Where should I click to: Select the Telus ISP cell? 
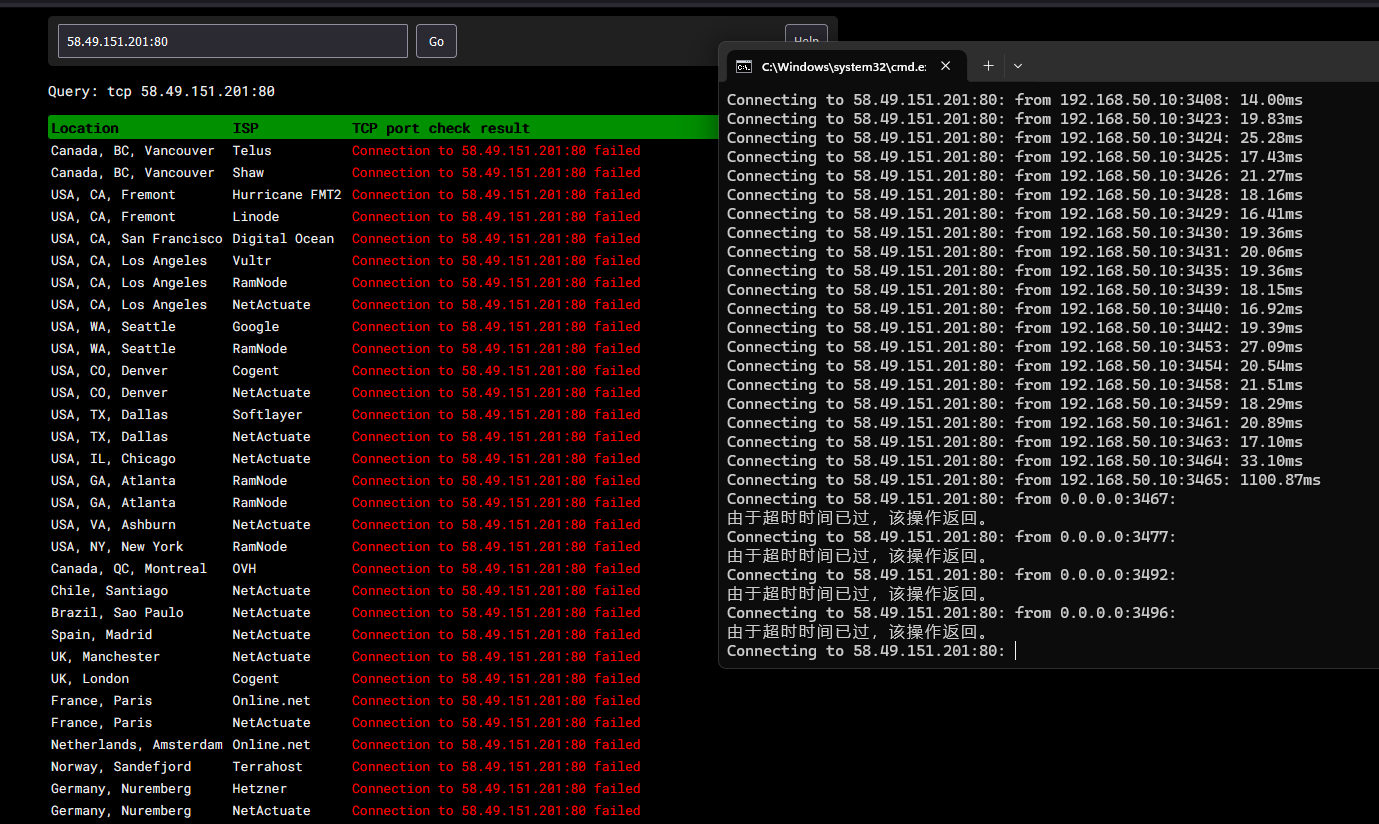tap(252, 151)
